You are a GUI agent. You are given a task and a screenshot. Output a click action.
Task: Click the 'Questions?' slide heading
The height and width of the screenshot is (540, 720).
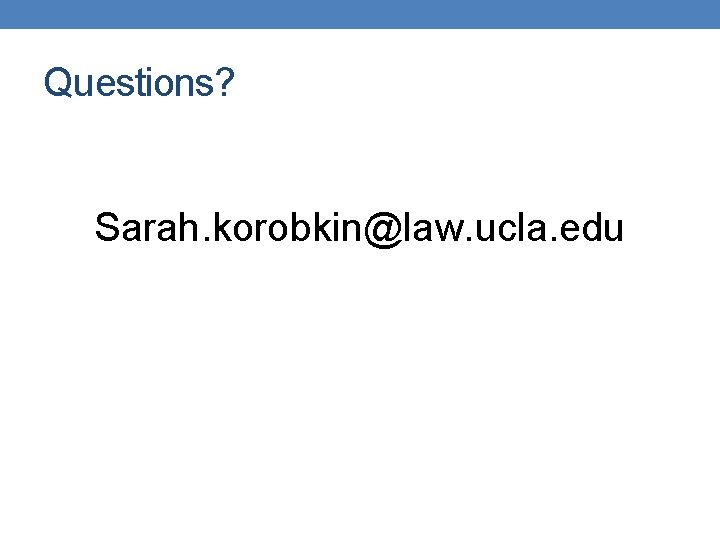tap(139, 83)
